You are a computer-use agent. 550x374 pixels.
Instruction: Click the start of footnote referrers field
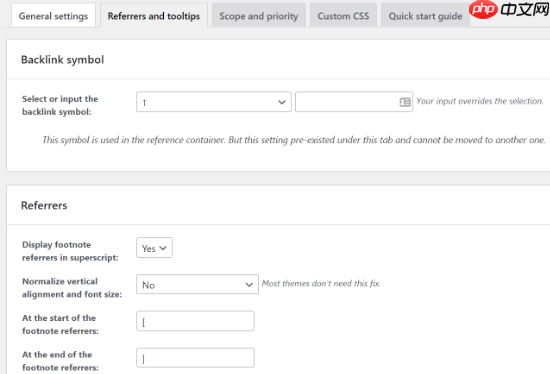coord(195,321)
